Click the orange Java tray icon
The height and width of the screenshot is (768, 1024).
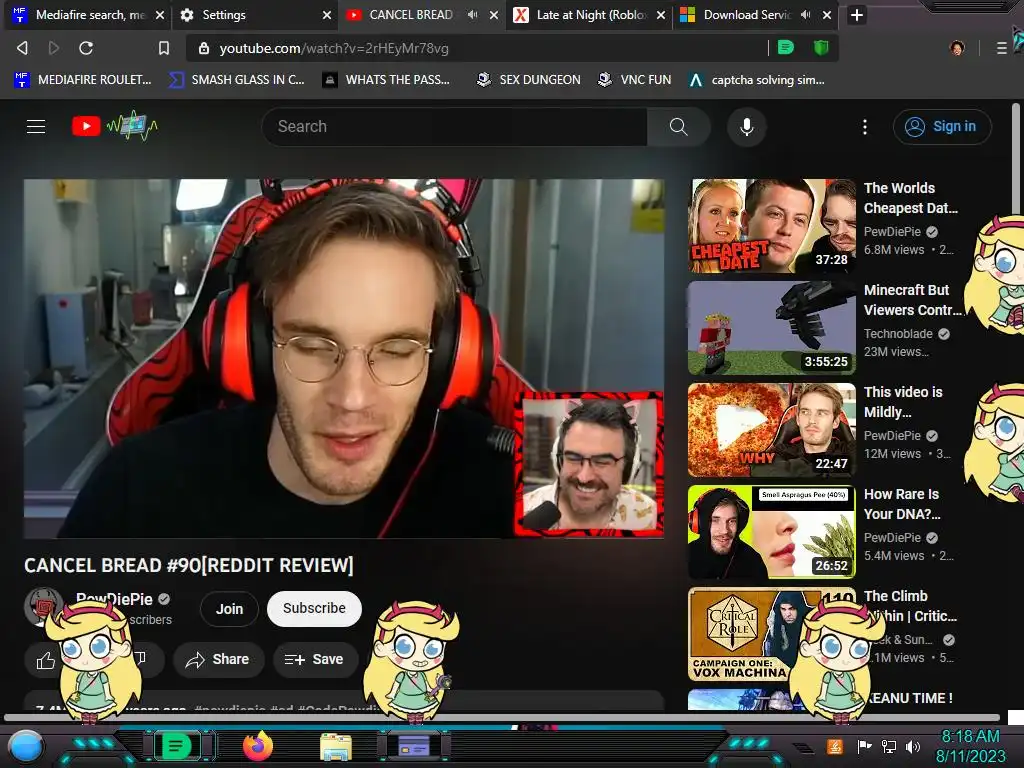click(835, 746)
